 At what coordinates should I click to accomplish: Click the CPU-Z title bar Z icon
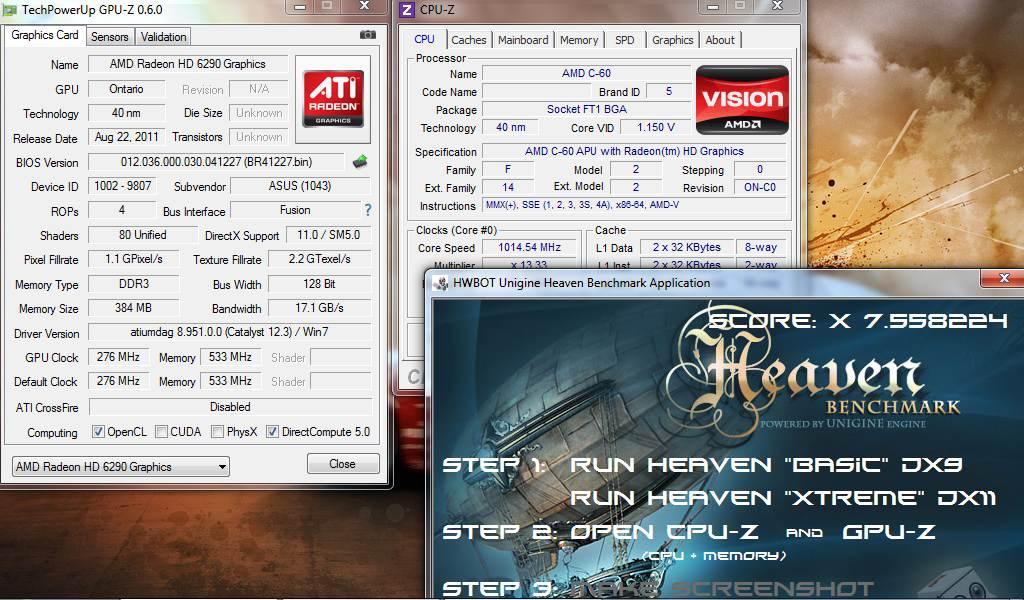pos(406,10)
